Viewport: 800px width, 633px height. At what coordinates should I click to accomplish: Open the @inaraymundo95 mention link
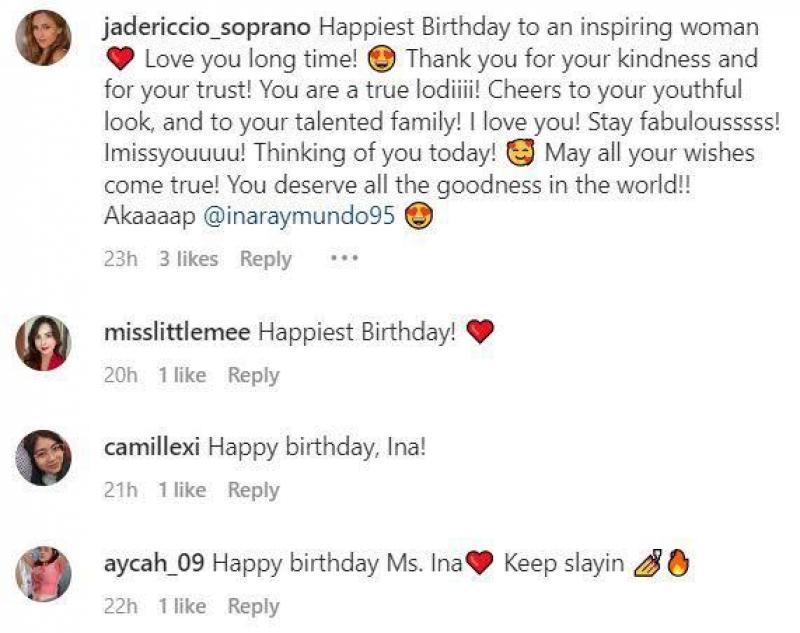tap(299, 216)
